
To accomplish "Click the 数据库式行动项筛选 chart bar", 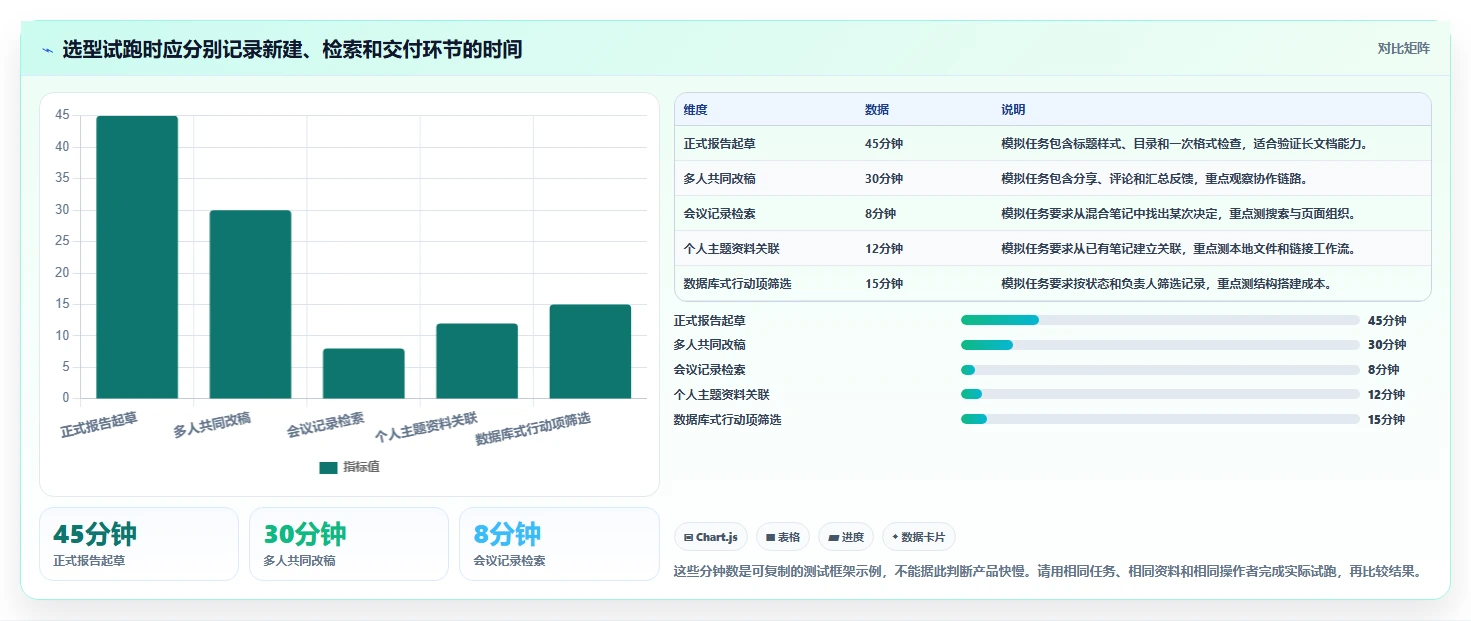I will click(x=590, y=351).
